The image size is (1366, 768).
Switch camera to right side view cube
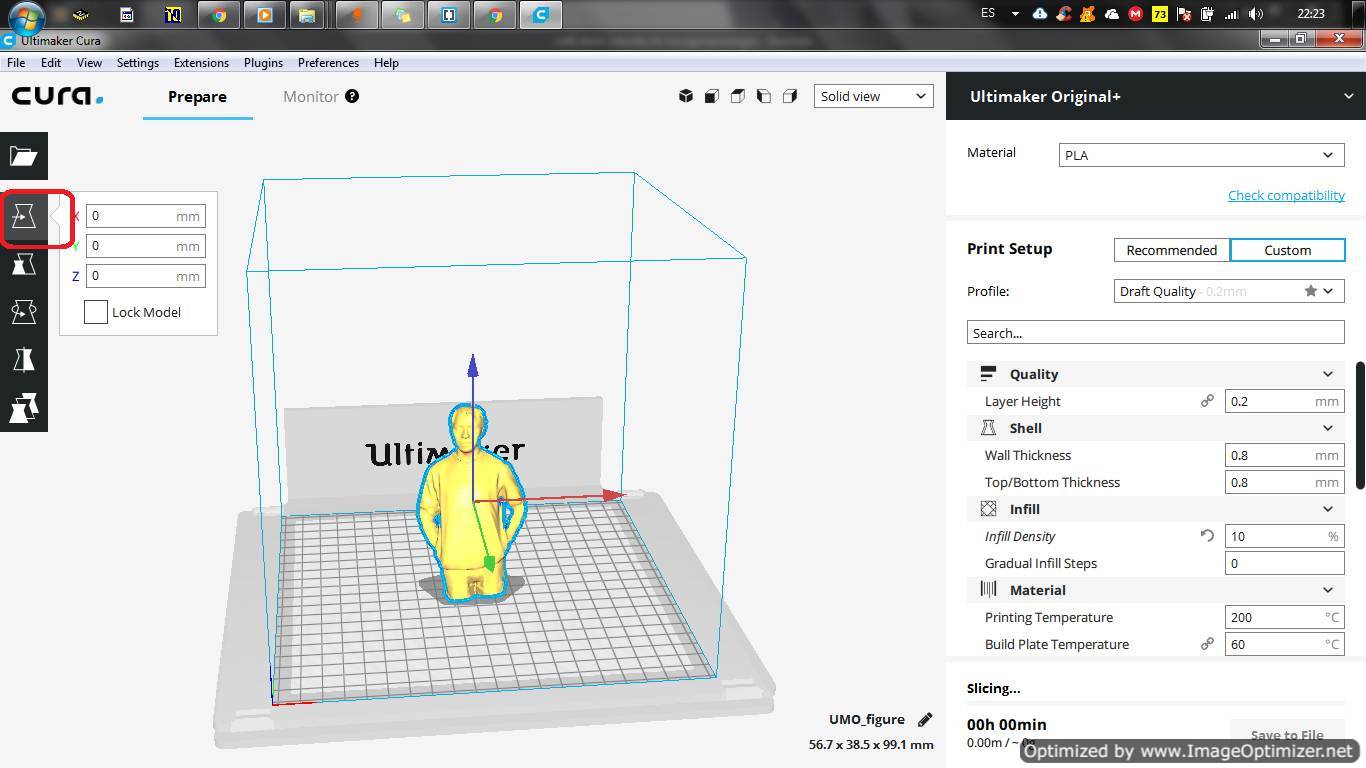(x=790, y=96)
